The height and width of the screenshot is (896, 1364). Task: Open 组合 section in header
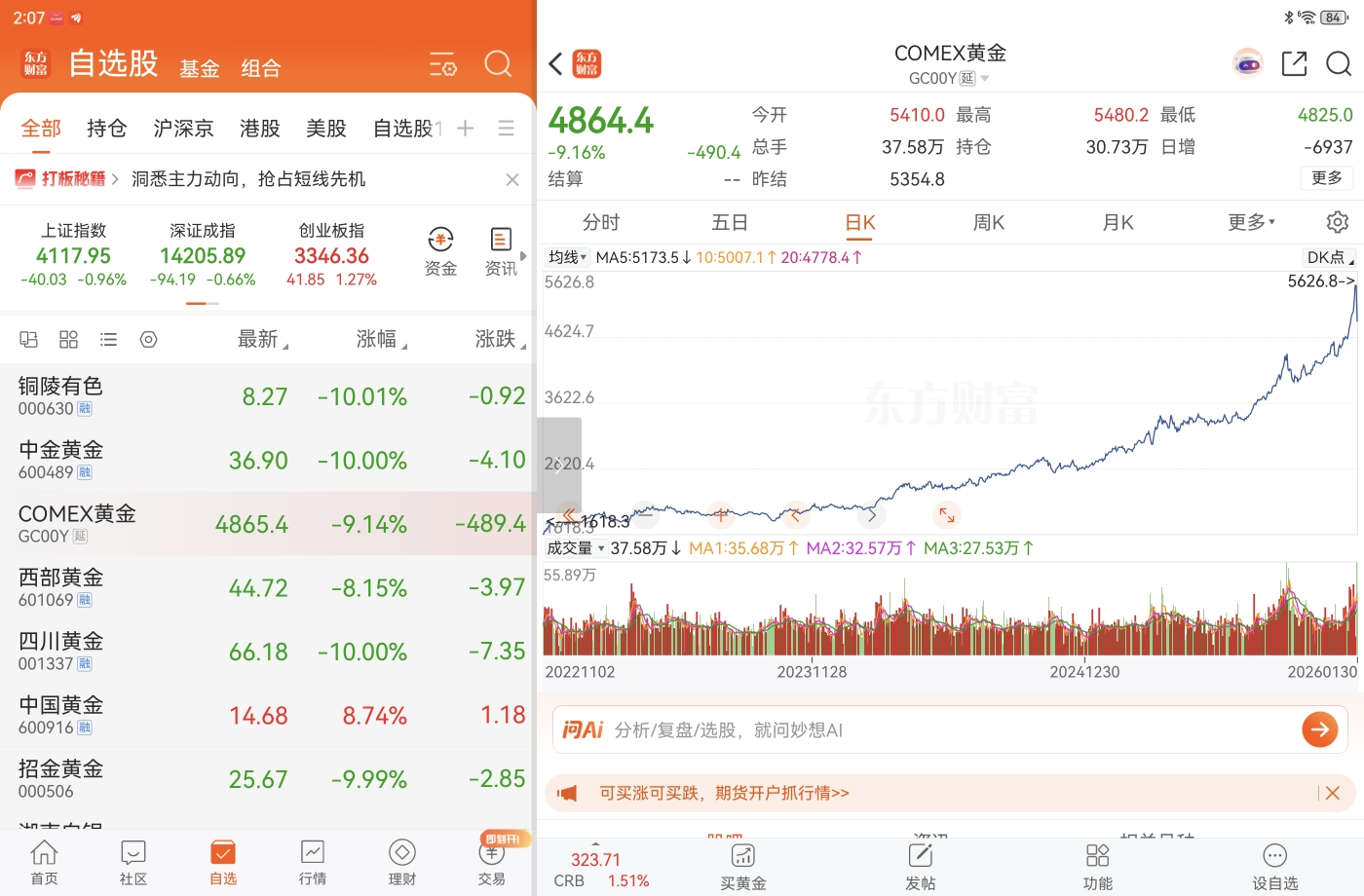click(260, 68)
